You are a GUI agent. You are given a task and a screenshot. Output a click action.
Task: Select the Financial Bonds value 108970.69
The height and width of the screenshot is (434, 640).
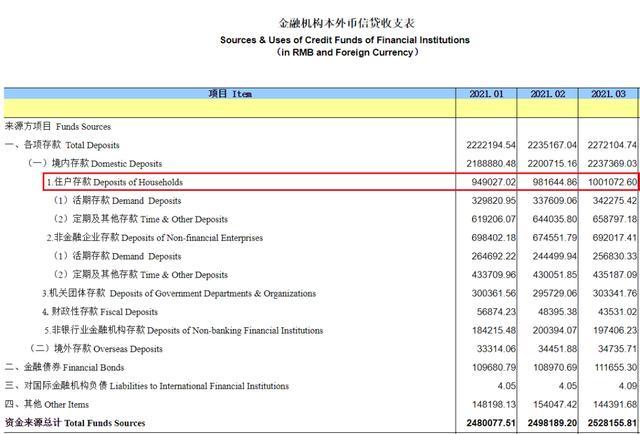click(555, 367)
